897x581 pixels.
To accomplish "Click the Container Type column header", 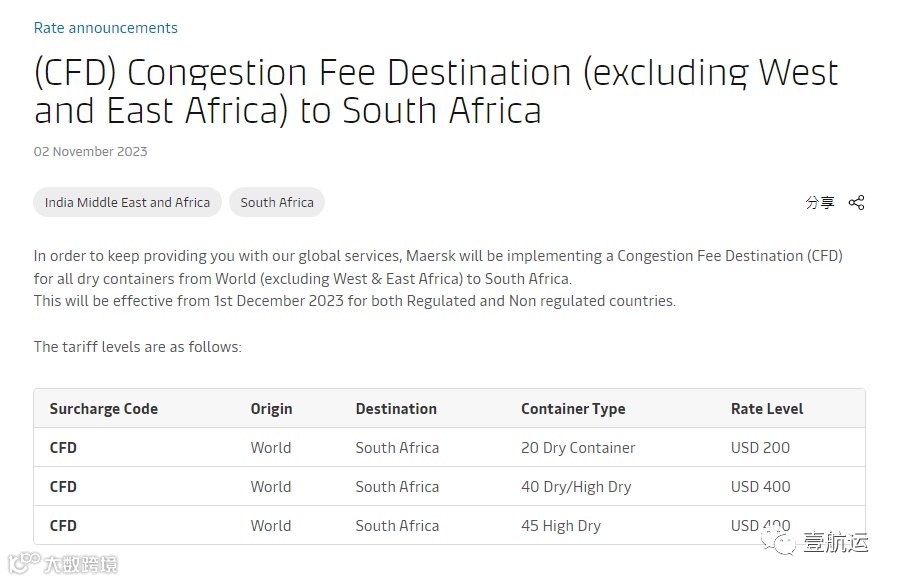I will point(573,409).
